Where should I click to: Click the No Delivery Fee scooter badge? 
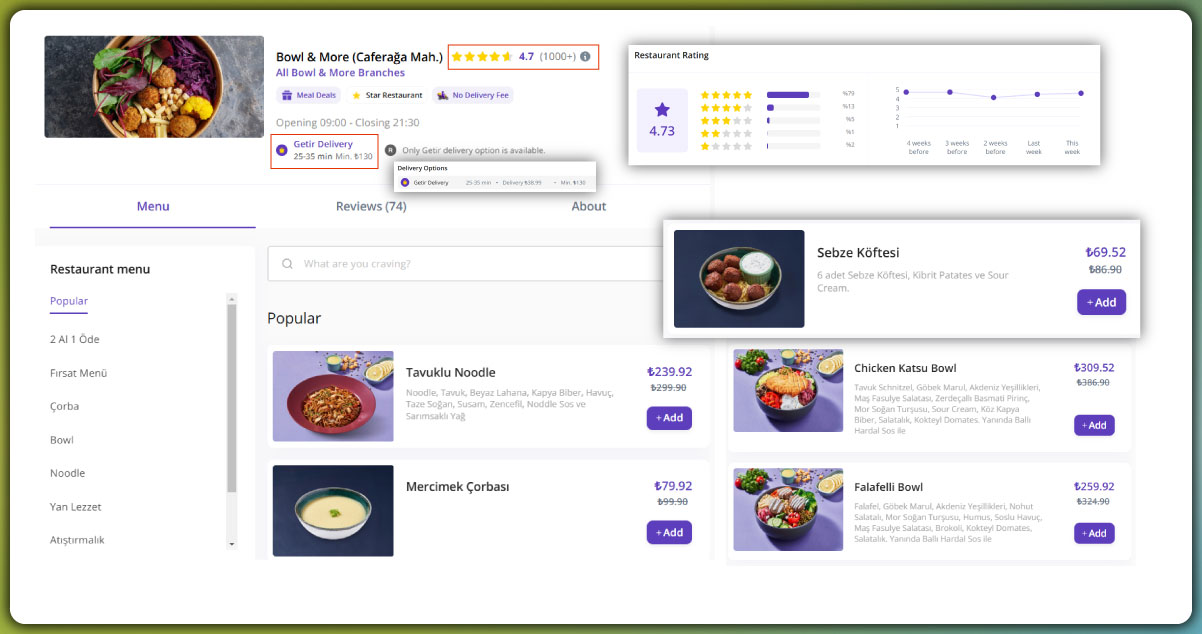[x=472, y=96]
